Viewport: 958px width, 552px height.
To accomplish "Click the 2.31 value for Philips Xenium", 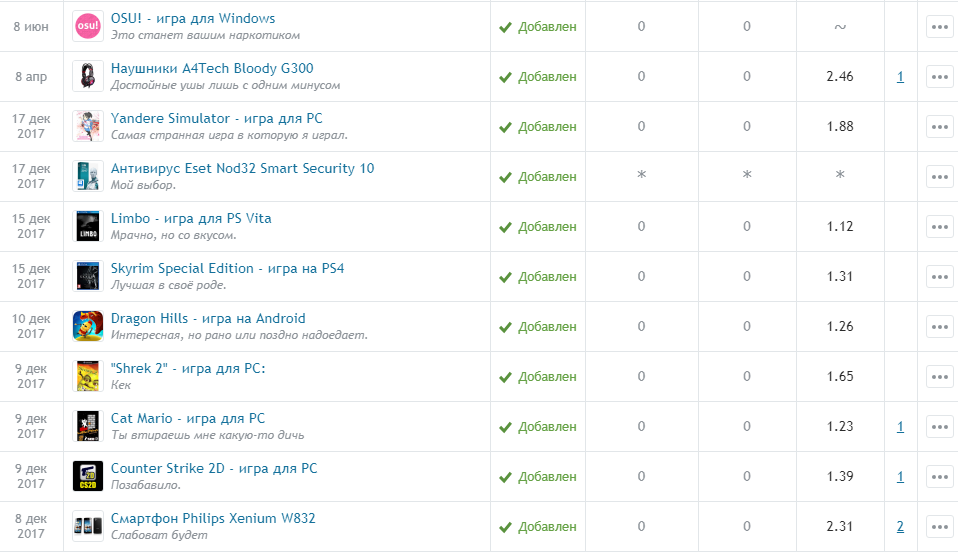I will [839, 526].
